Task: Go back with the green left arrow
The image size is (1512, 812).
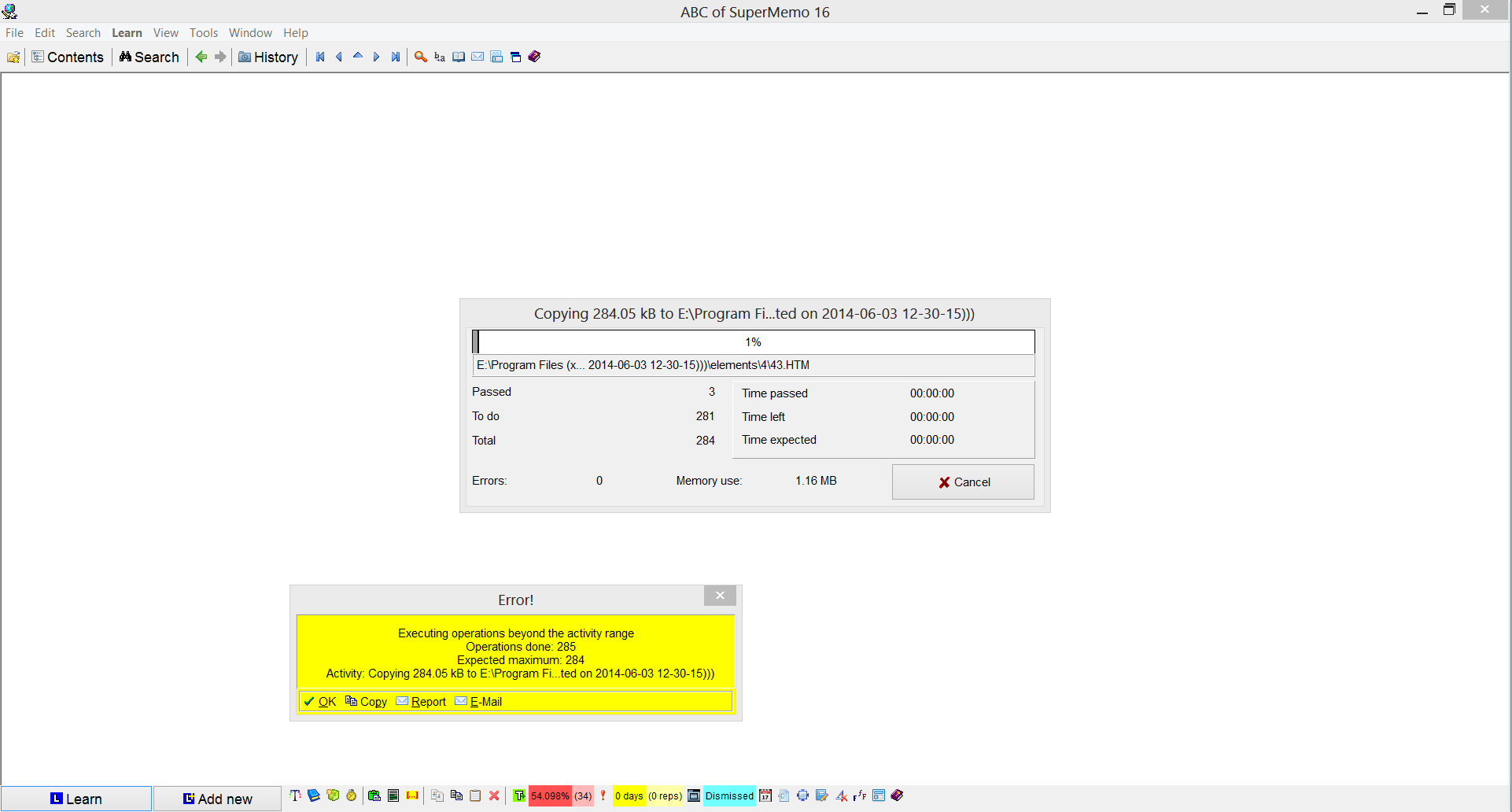Action: [x=201, y=57]
